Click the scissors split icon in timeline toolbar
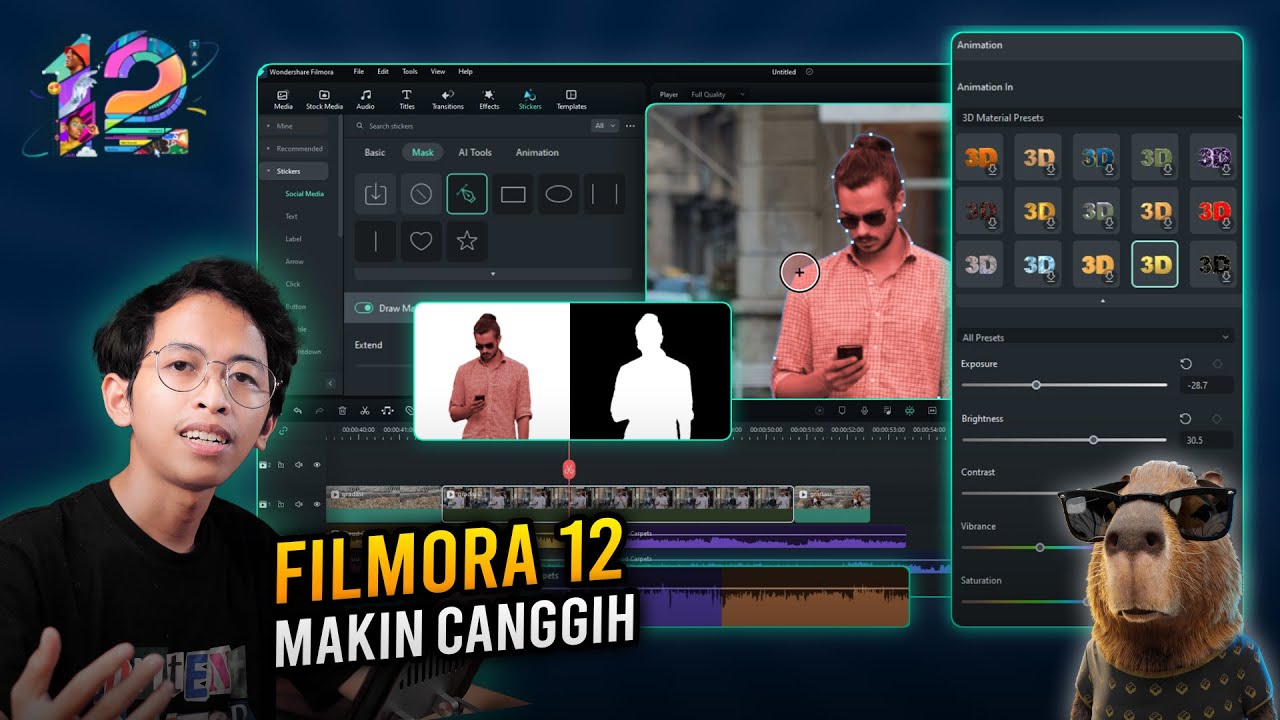The width and height of the screenshot is (1280, 720). click(365, 410)
